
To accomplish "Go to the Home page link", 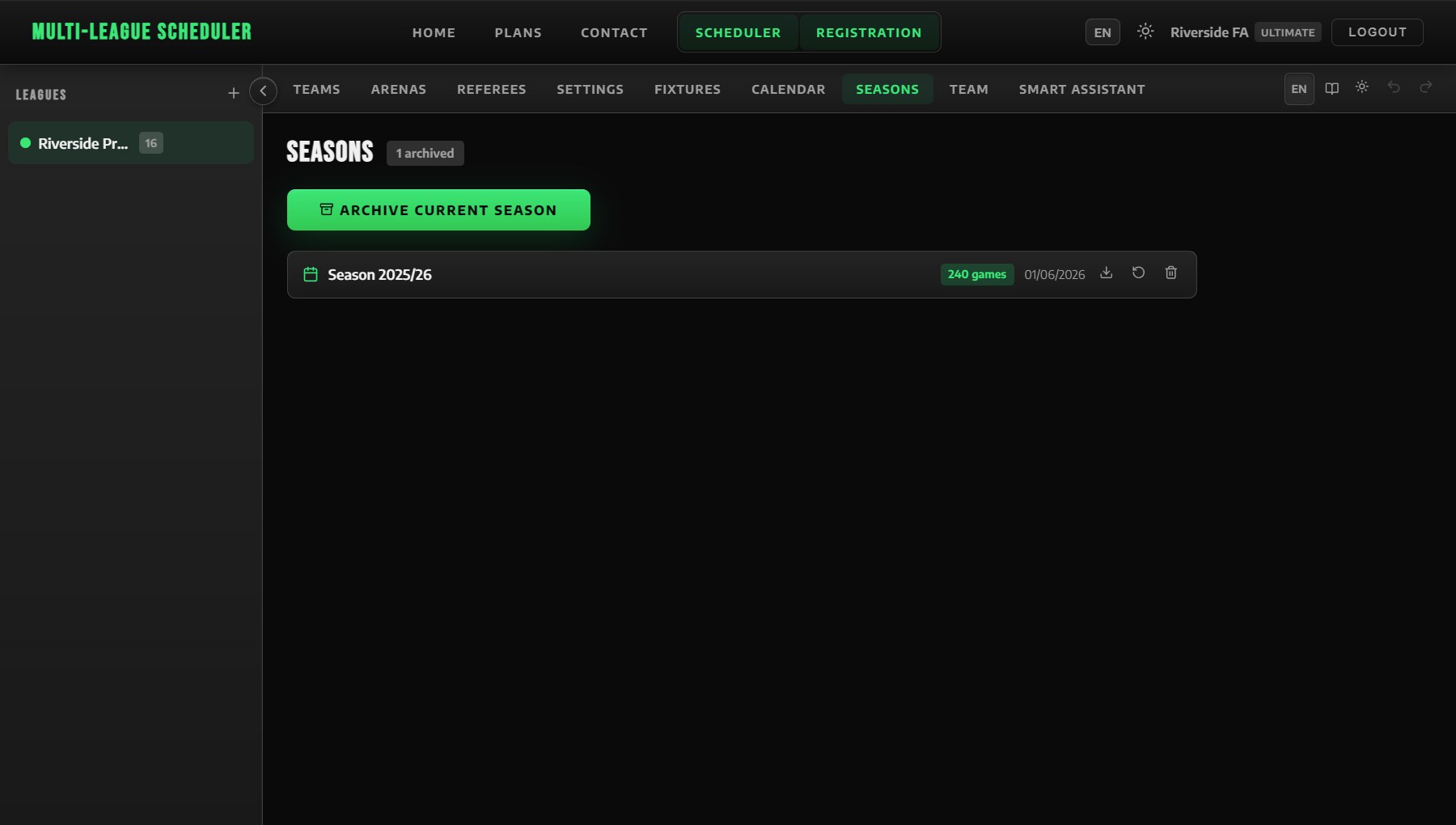I will [434, 32].
